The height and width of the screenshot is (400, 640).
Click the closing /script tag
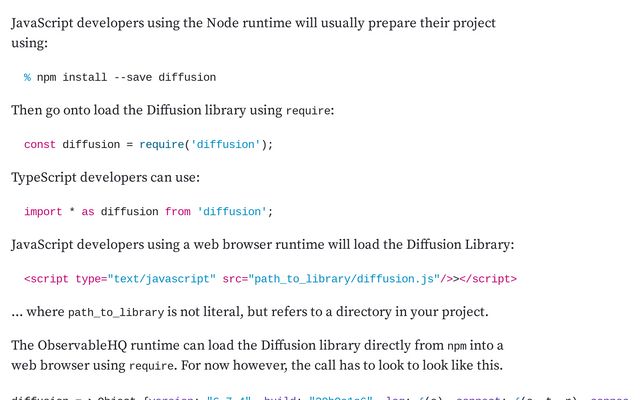[488, 279]
